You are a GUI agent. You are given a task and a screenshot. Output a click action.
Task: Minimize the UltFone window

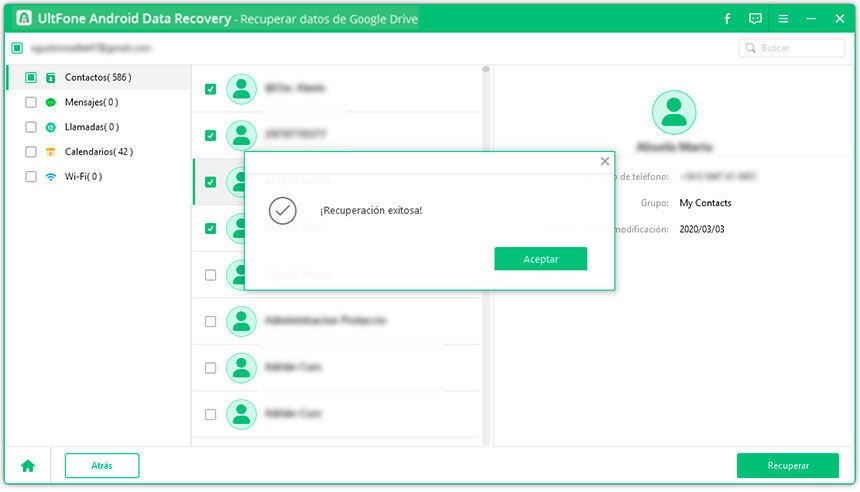click(811, 19)
